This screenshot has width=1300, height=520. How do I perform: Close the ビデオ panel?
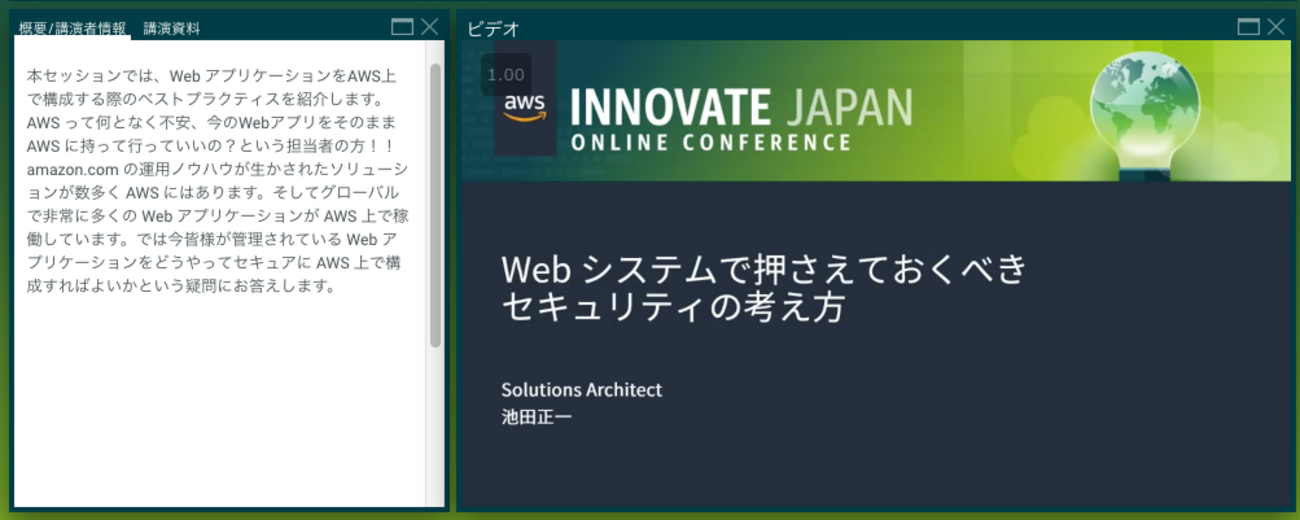(x=1276, y=27)
